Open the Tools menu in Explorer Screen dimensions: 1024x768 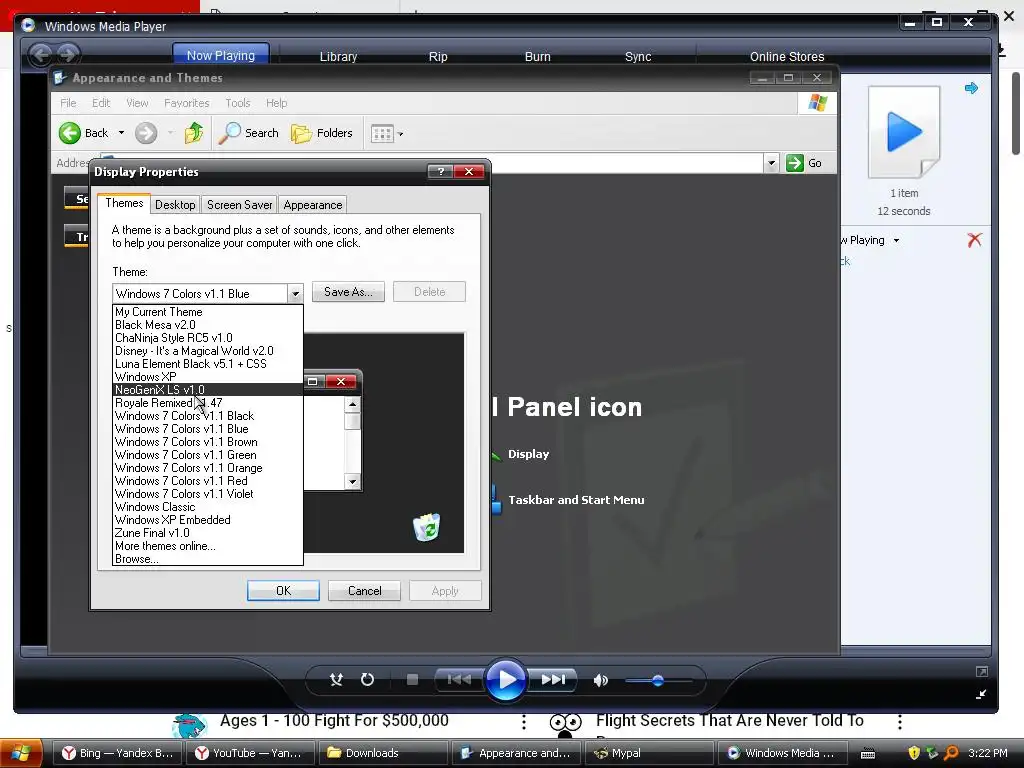238,103
